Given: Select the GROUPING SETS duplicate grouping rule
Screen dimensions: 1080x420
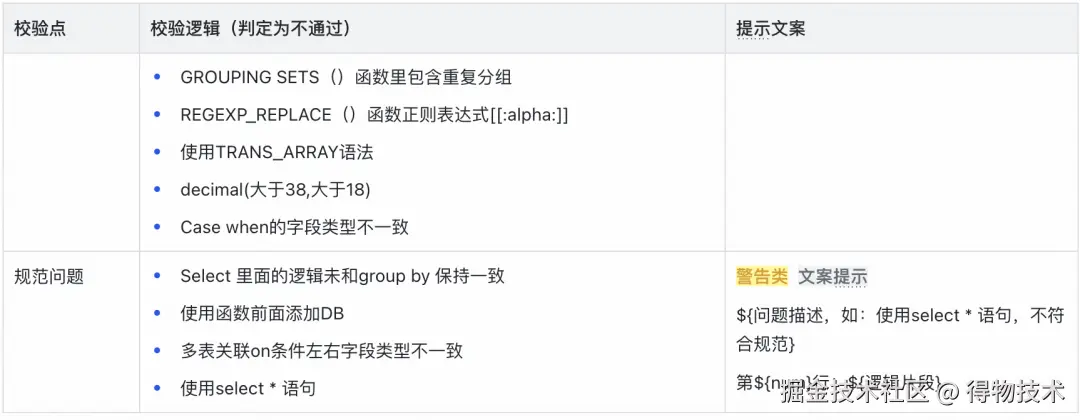Looking at the screenshot, I should 346,77.
